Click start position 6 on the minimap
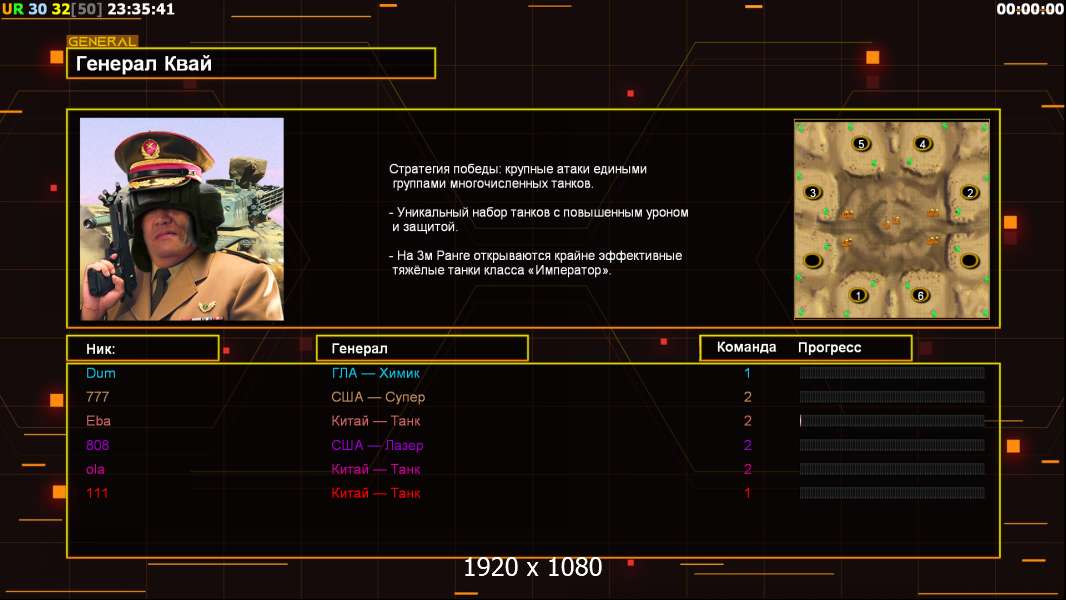The image size is (1066, 600). pos(921,295)
